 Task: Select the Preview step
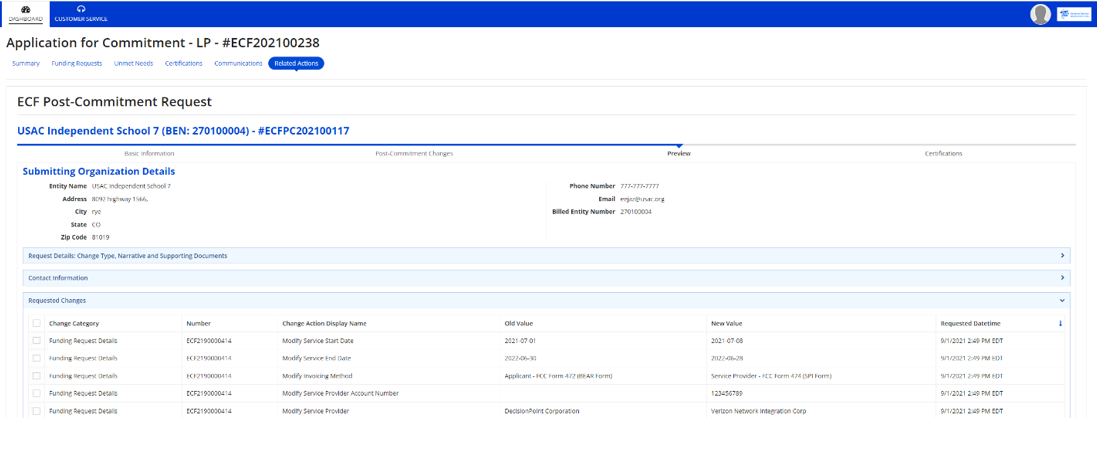tap(679, 153)
